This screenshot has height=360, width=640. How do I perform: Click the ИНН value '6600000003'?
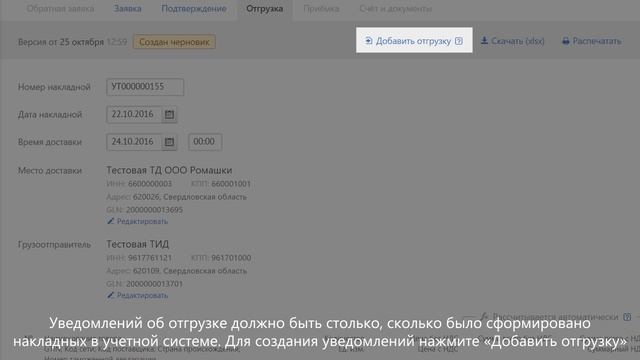point(150,184)
